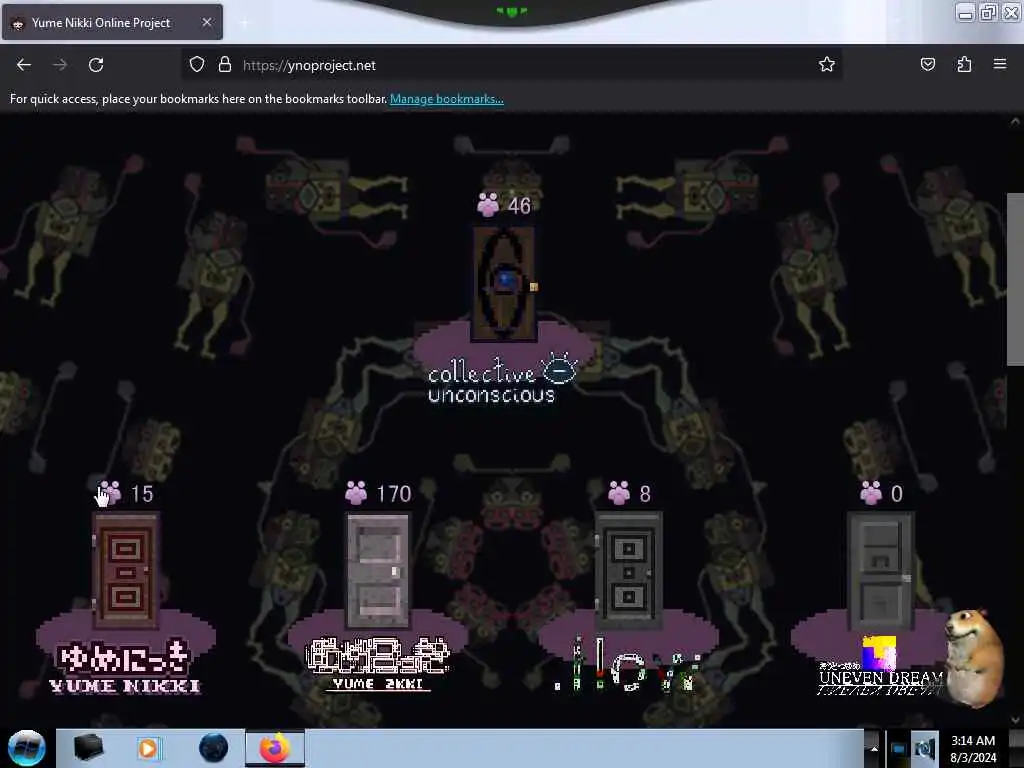Open the black box taskbar app

[88, 748]
